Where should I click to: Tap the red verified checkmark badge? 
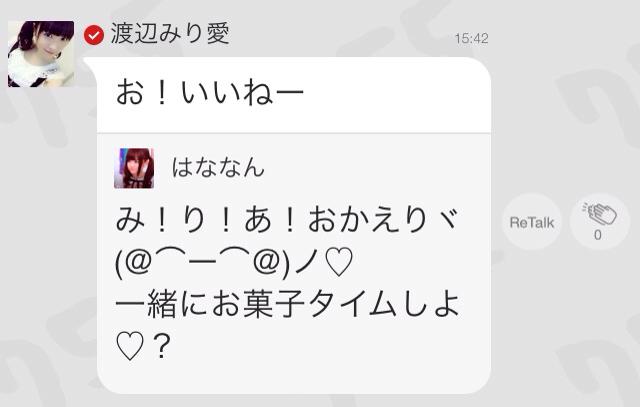(x=94, y=35)
